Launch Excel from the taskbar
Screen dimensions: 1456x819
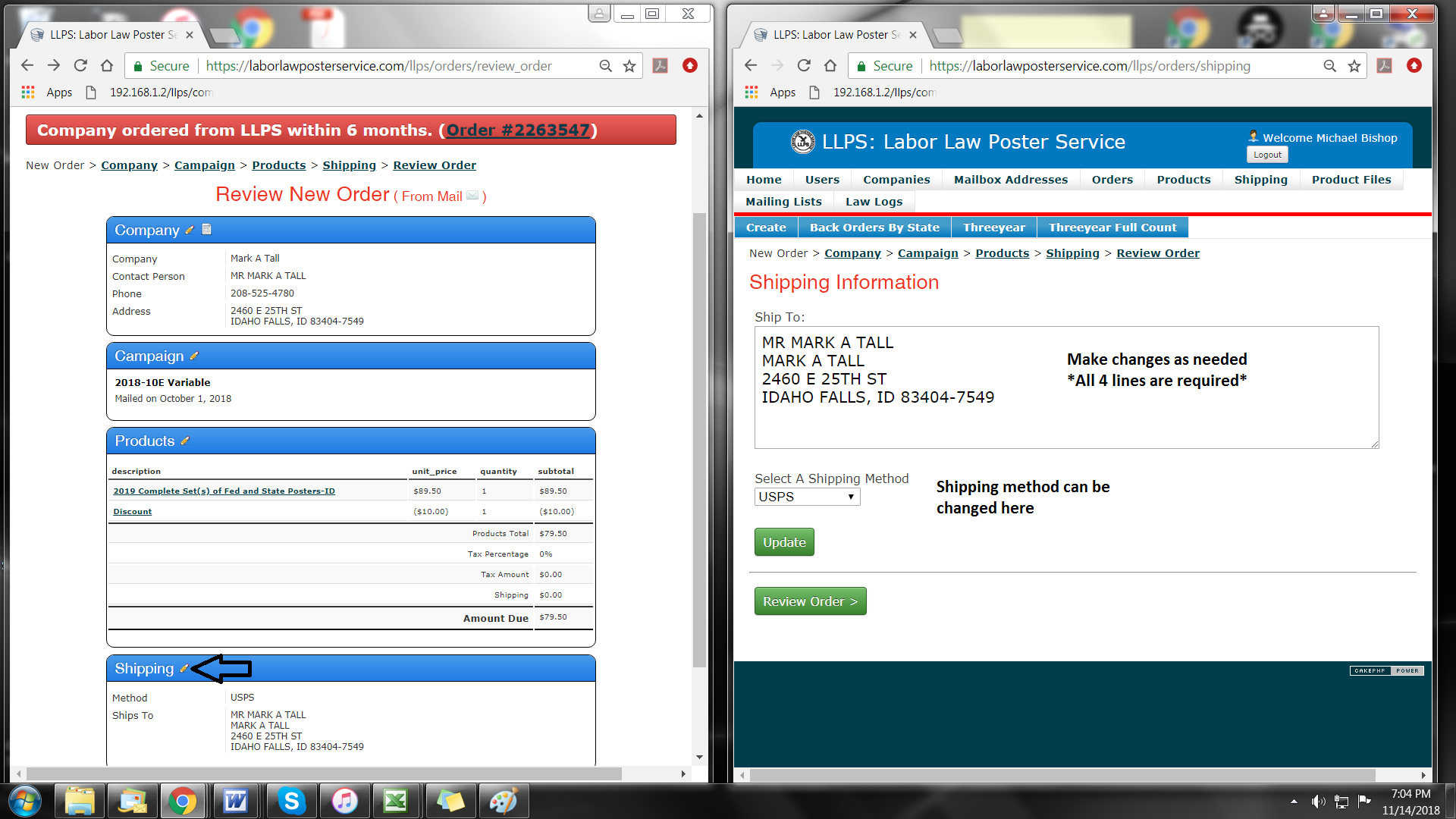pyautogui.click(x=396, y=801)
